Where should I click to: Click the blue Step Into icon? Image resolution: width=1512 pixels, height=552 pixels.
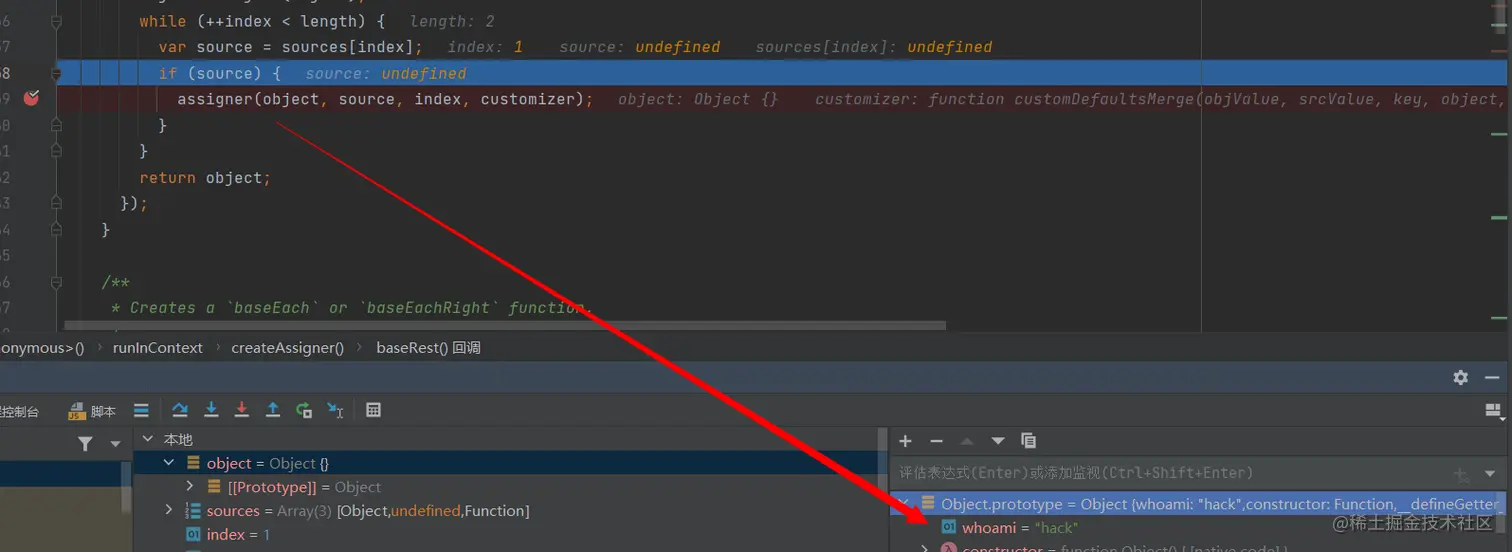(x=211, y=410)
